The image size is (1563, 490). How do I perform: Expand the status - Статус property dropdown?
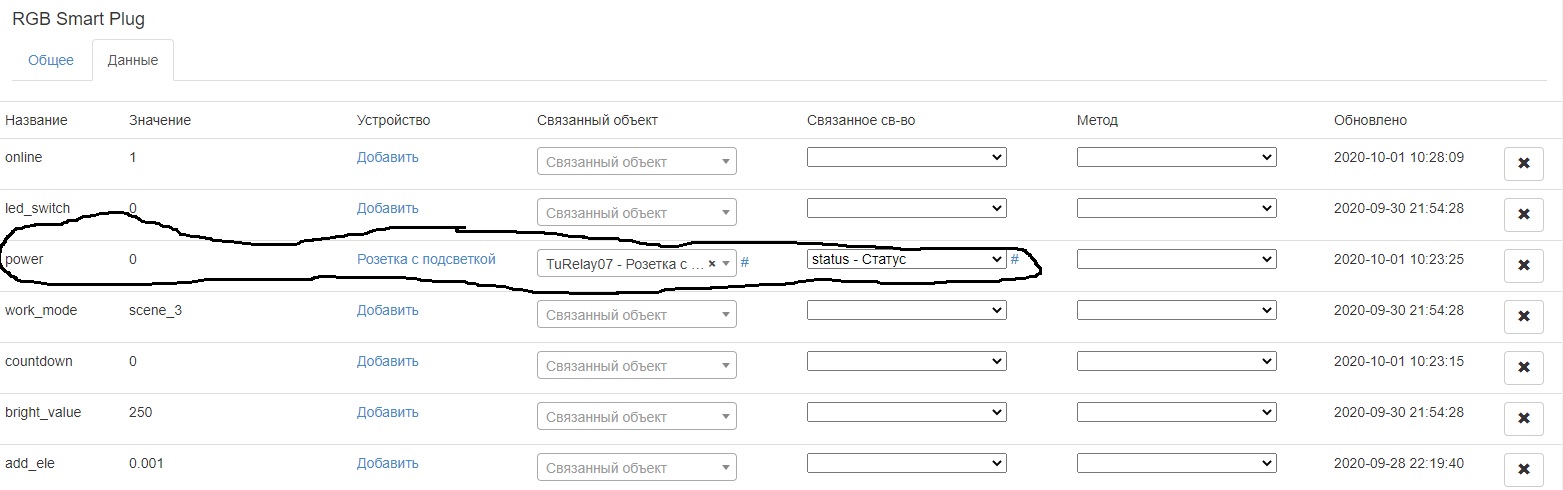tap(906, 259)
